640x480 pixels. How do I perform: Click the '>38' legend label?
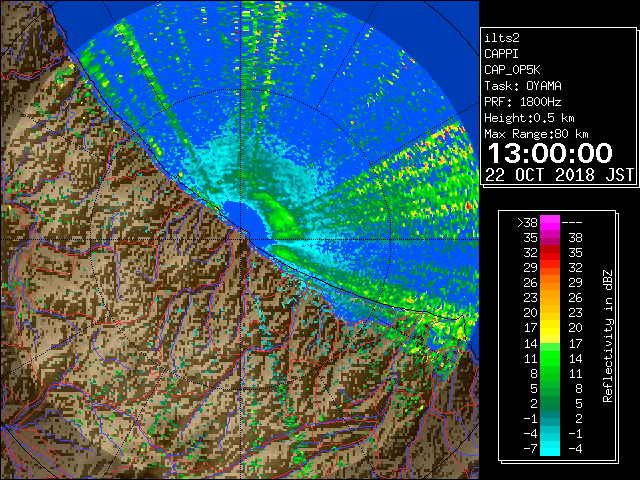pos(527,223)
